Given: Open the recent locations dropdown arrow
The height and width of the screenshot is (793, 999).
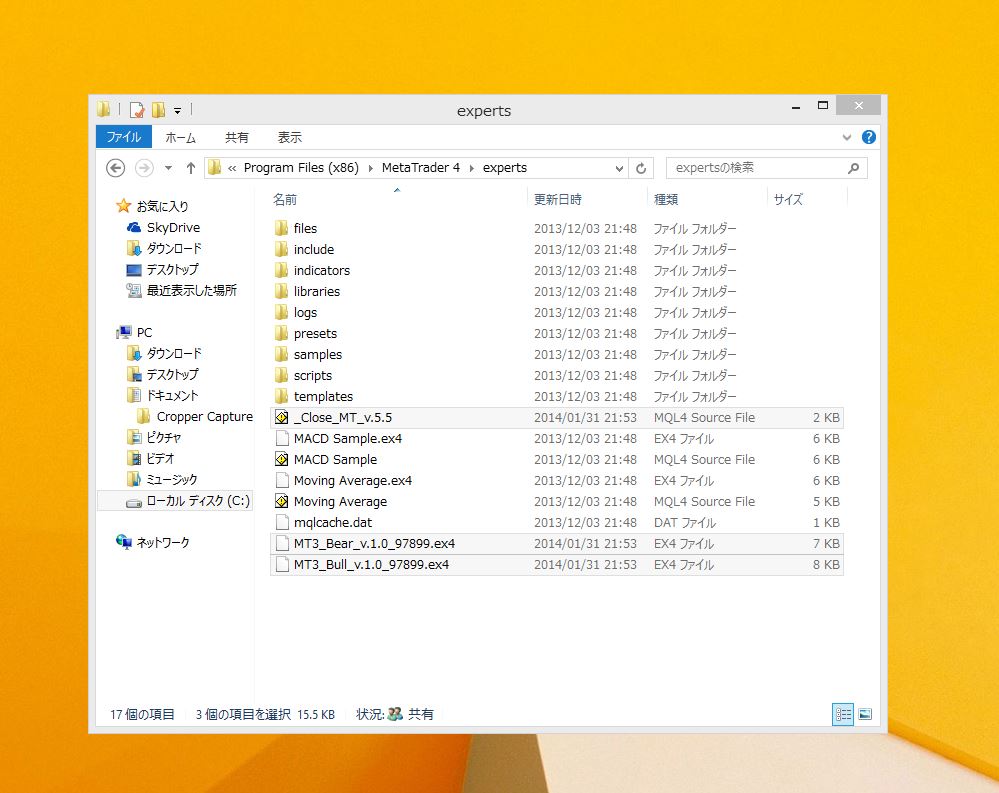Looking at the screenshot, I should tap(168, 168).
